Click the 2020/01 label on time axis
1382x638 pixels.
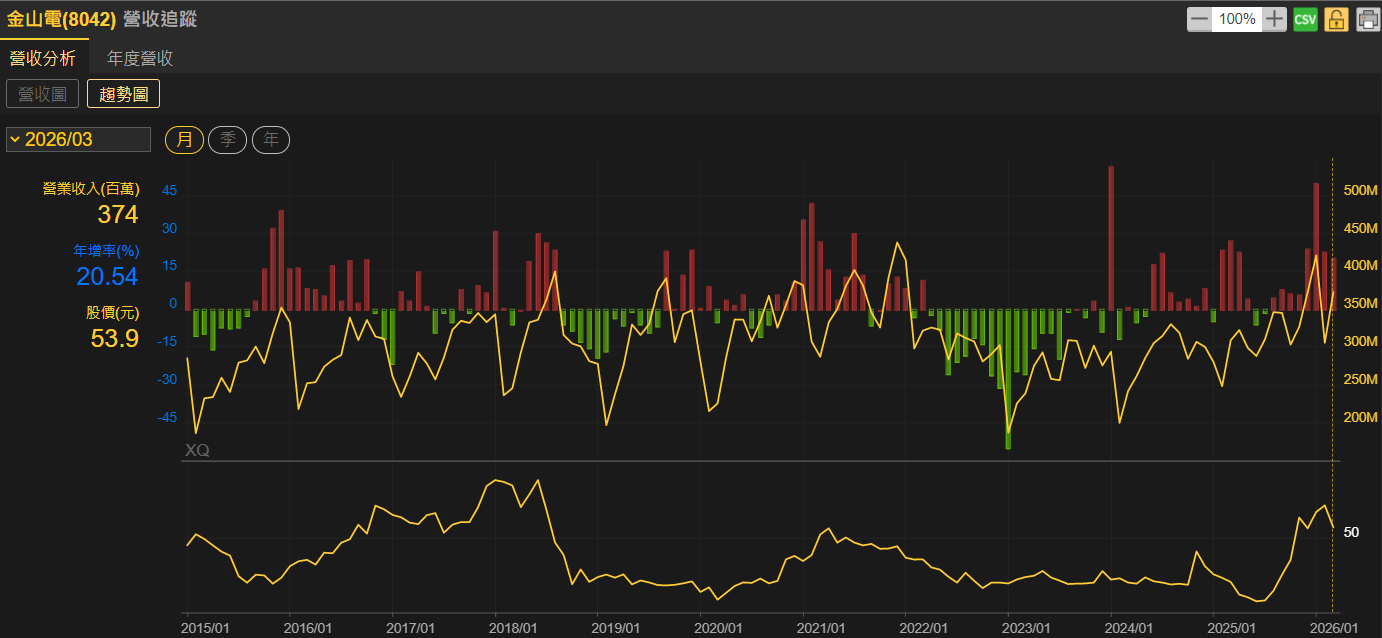tap(718, 627)
